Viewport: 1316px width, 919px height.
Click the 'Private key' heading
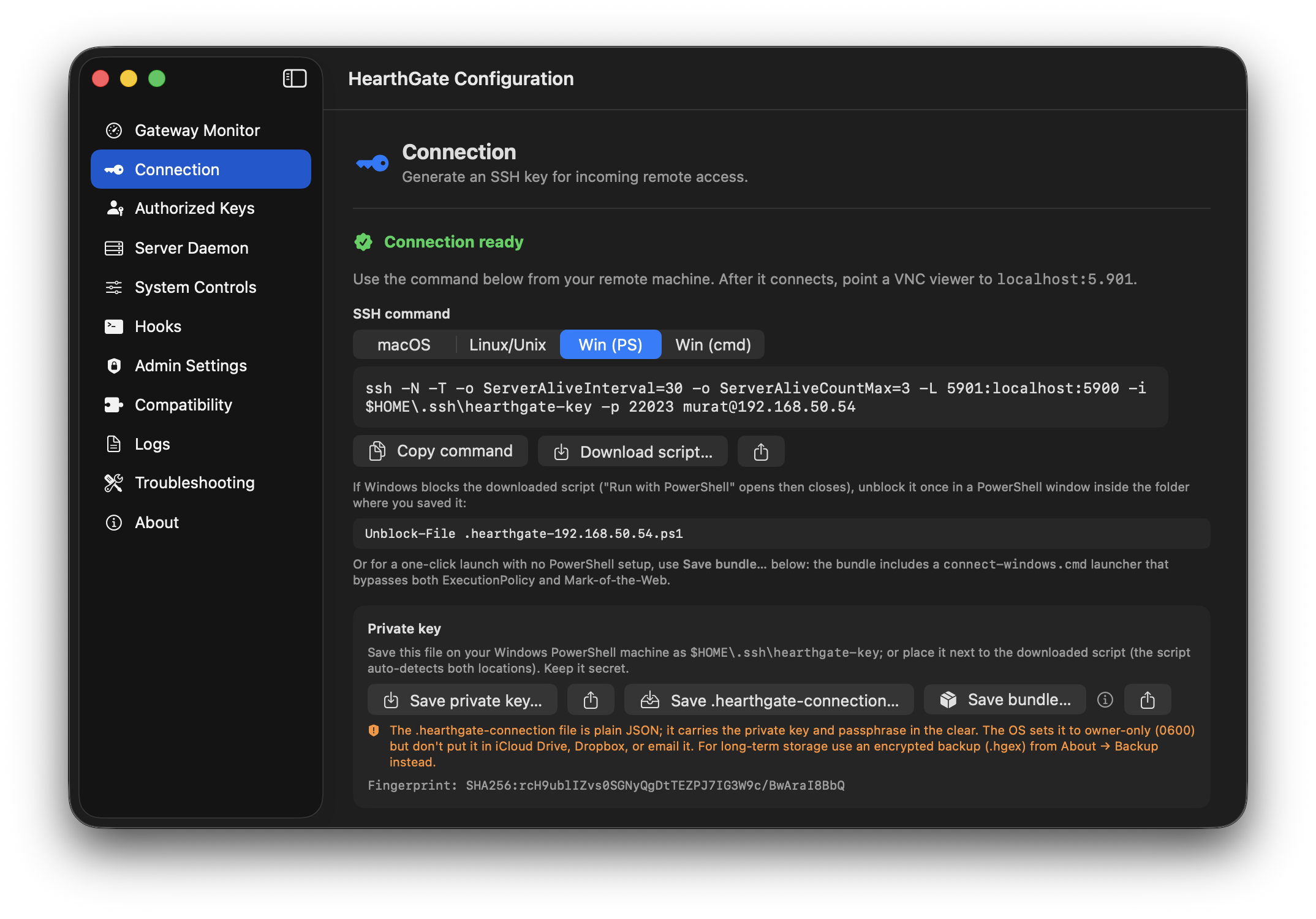[404, 629]
